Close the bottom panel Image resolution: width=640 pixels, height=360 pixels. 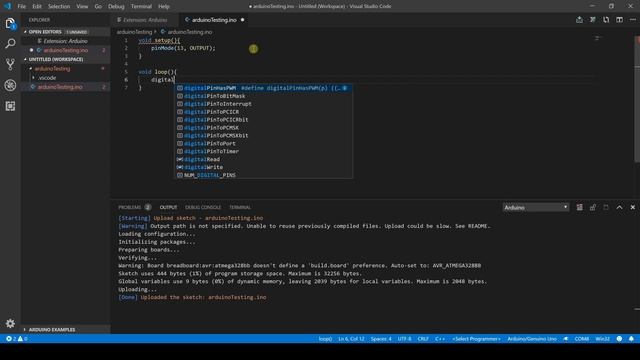[633, 207]
